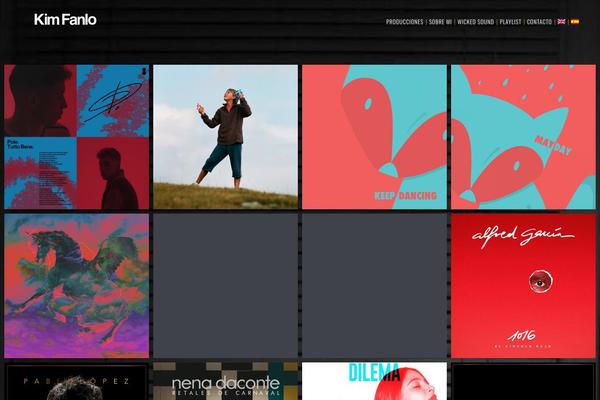Switch language with the Spanish flag icon
The image size is (600, 400).
(x=575, y=22)
